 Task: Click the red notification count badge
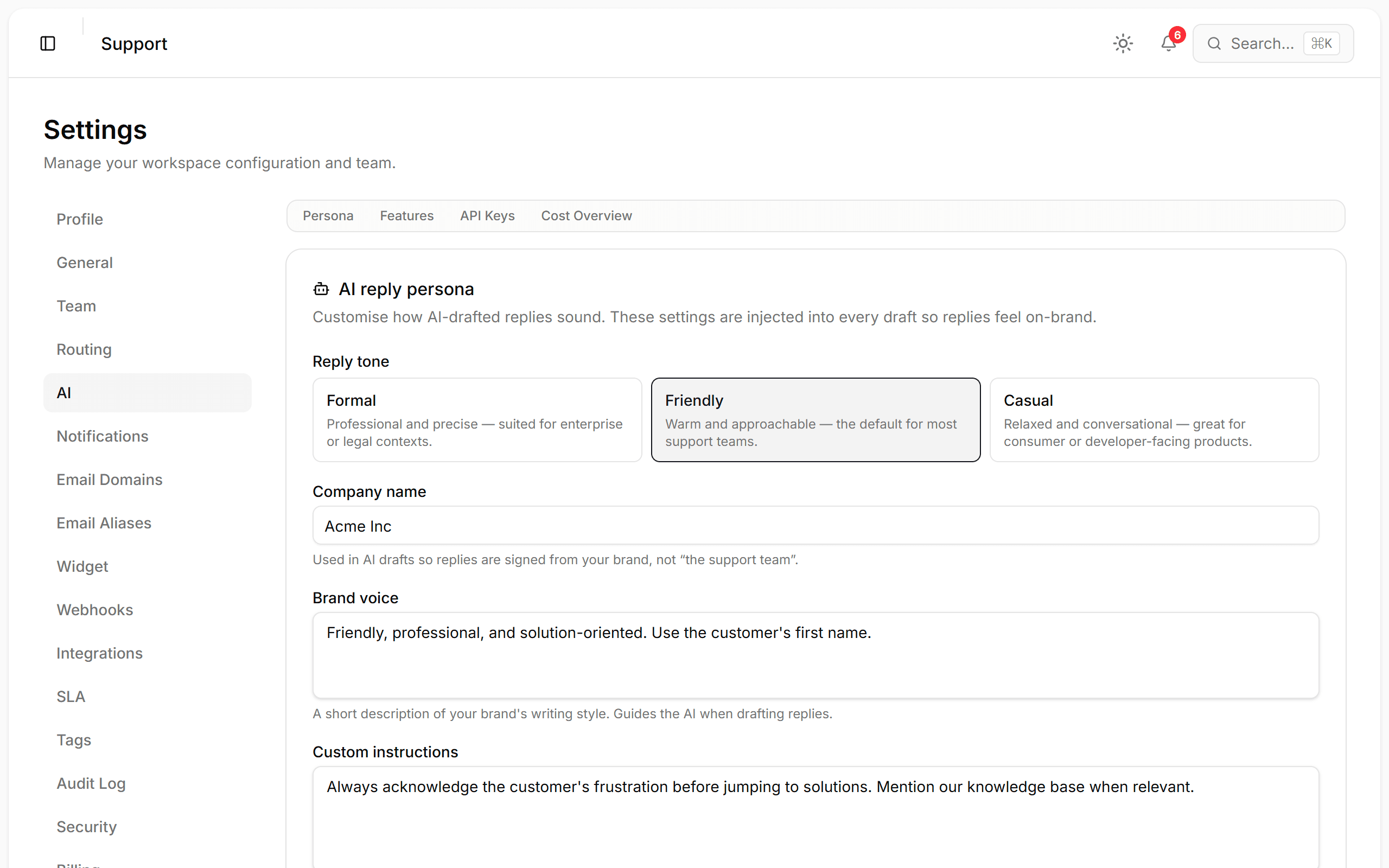pos(1177,35)
